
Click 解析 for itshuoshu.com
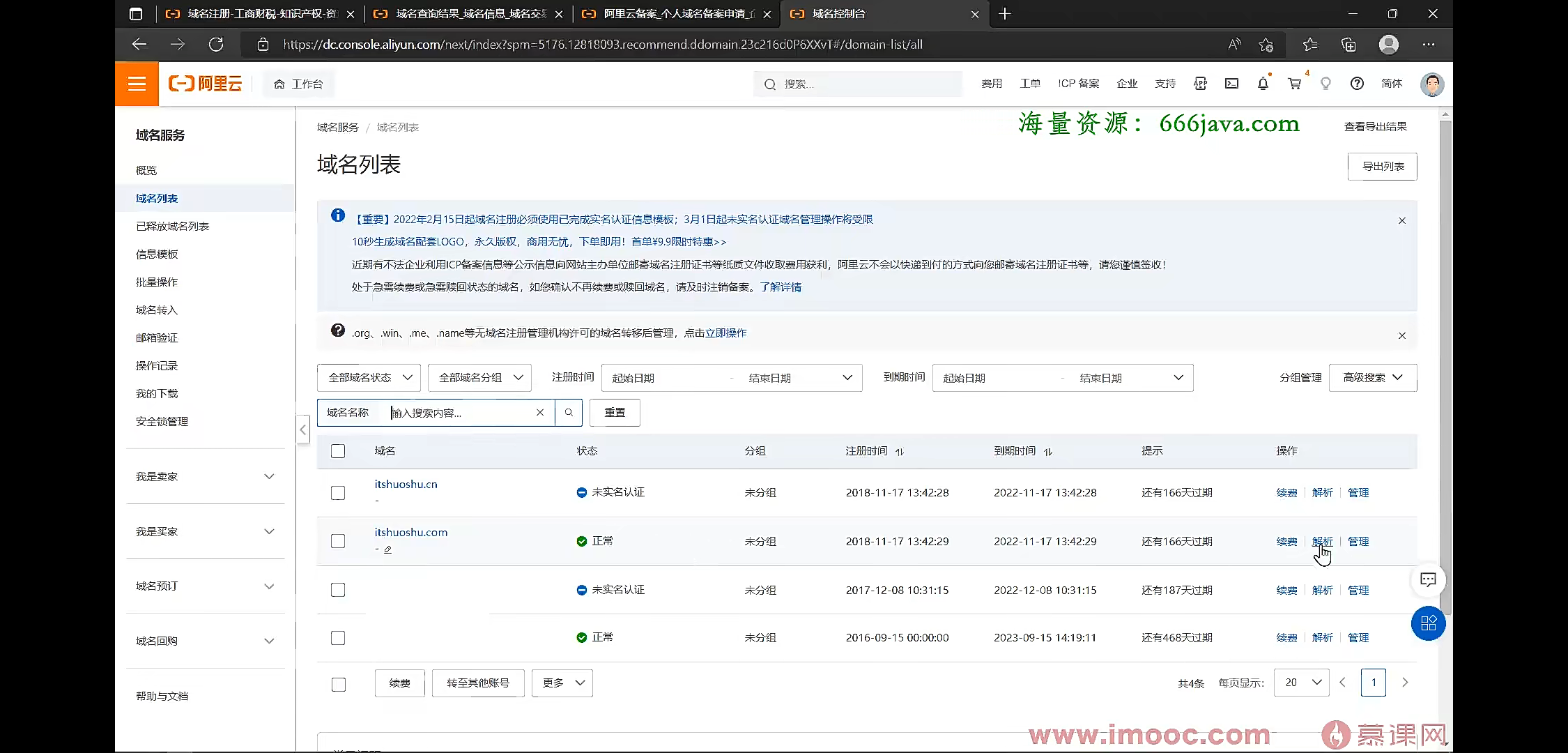point(1322,542)
